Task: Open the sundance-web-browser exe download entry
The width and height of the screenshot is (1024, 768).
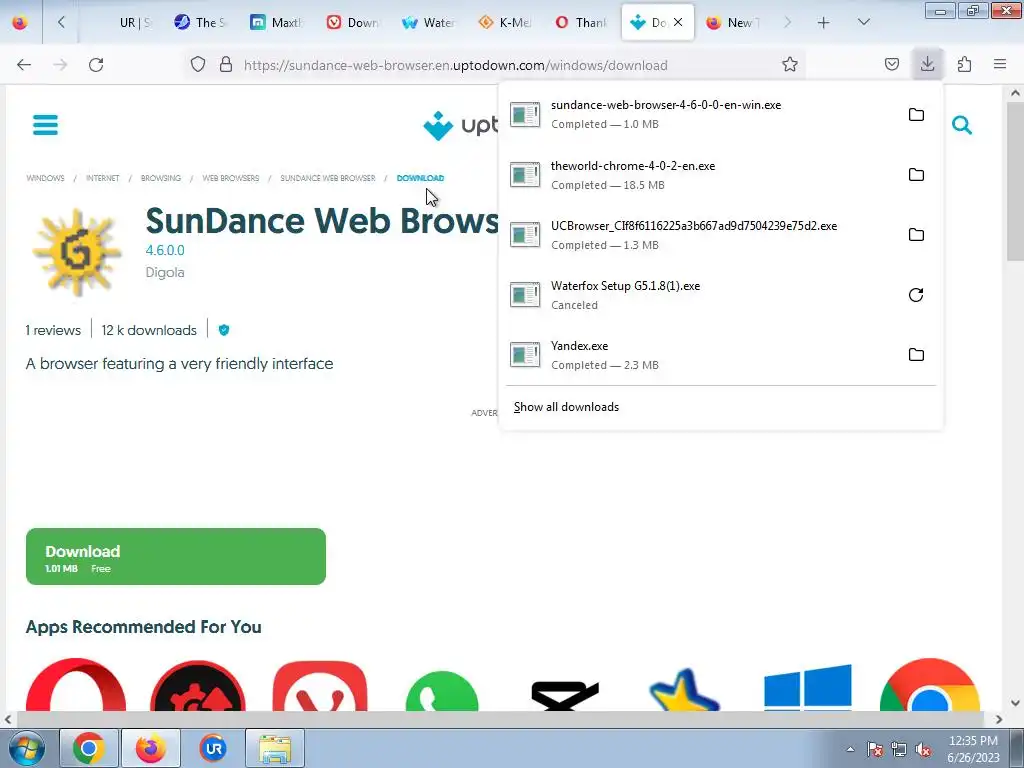Action: [701, 114]
